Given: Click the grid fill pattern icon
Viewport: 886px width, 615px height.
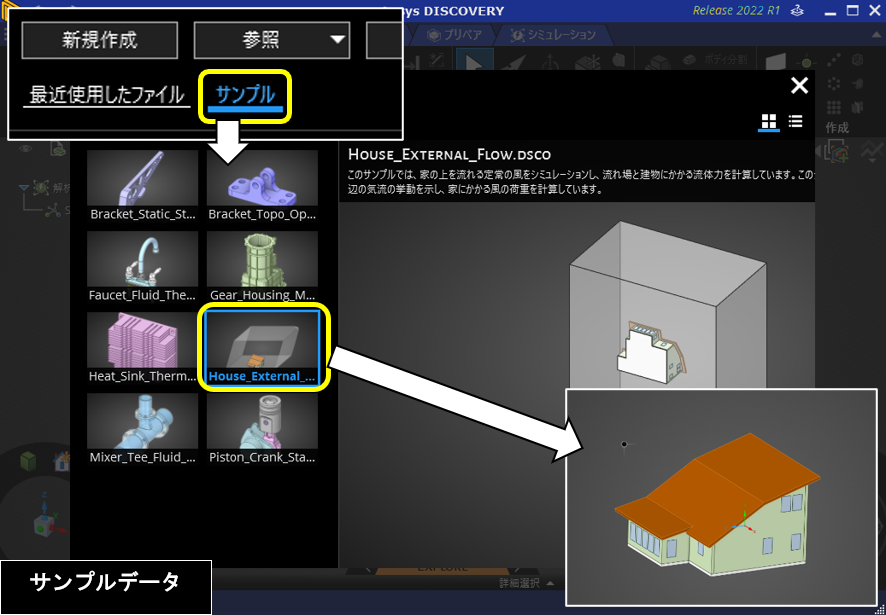Looking at the screenshot, I should [x=834, y=107].
